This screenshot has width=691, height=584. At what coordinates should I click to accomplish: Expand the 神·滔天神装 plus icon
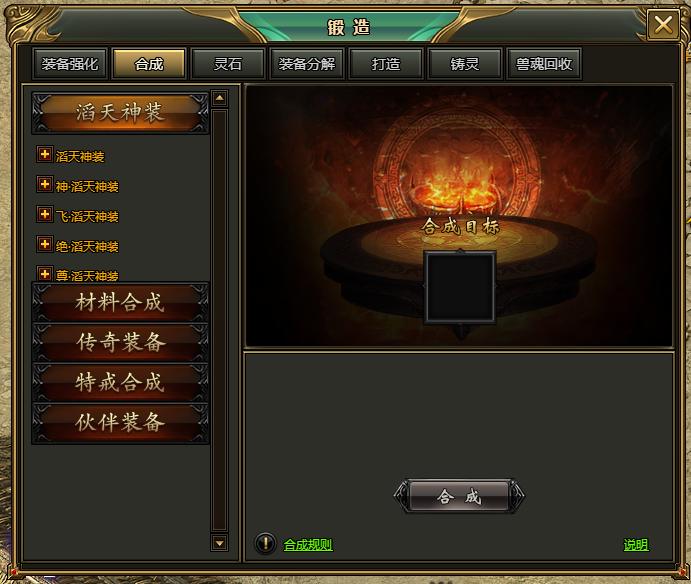coord(45,185)
